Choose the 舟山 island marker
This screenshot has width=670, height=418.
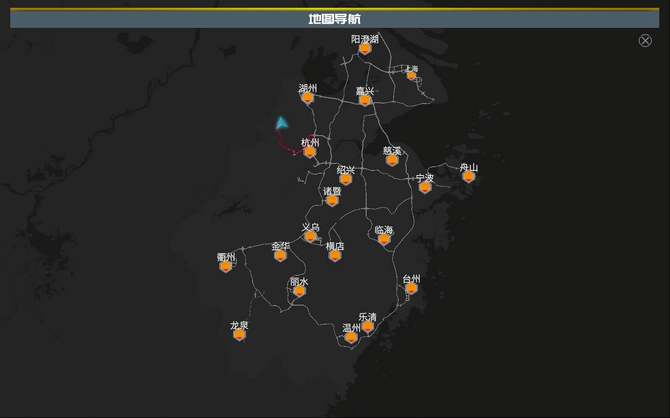click(468, 177)
